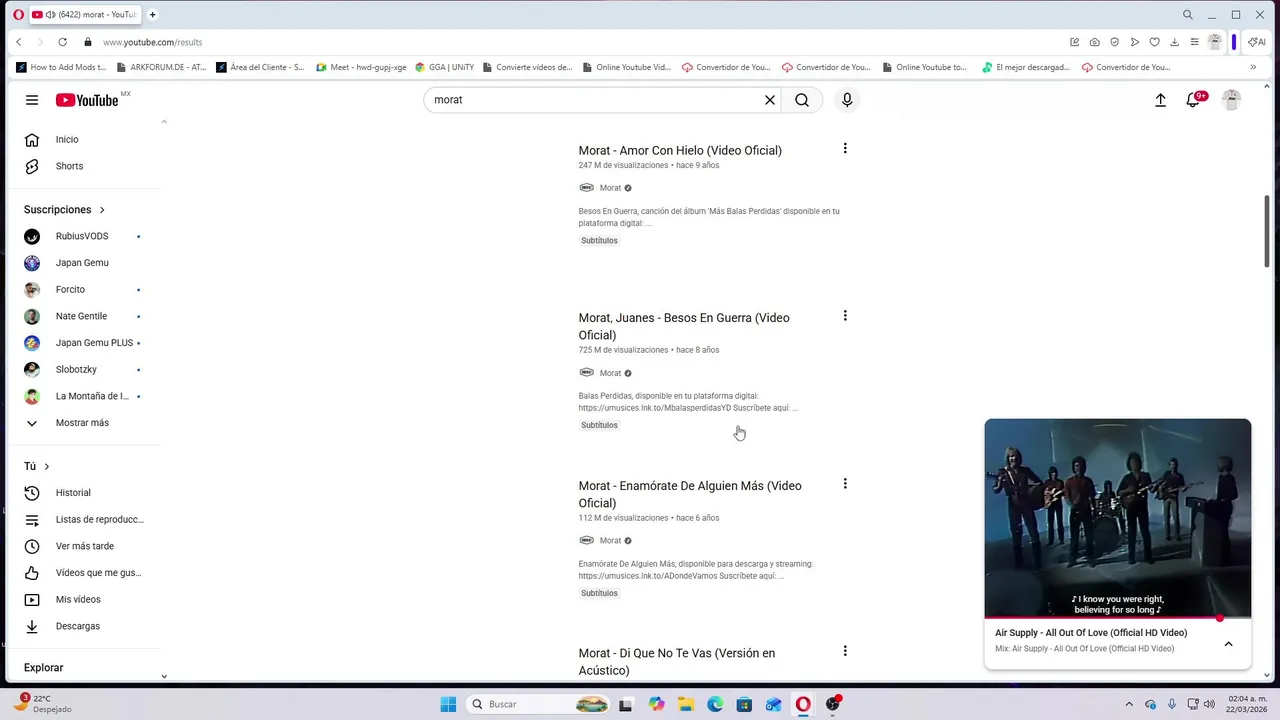Open Microsoft Edge from taskbar
1280x720 pixels.
(715, 704)
